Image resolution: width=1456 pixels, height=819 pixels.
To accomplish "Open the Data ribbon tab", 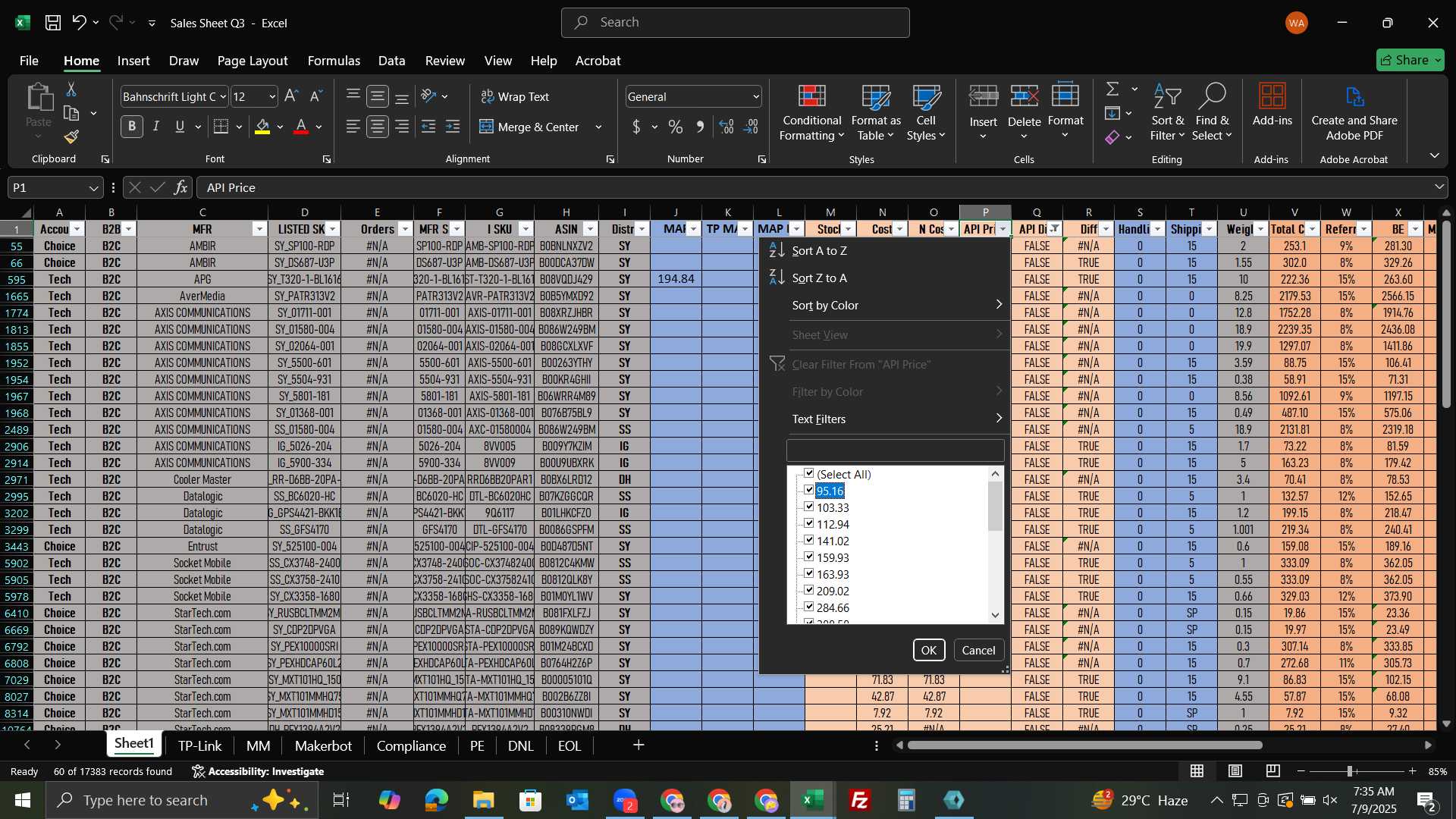I will tap(391, 61).
